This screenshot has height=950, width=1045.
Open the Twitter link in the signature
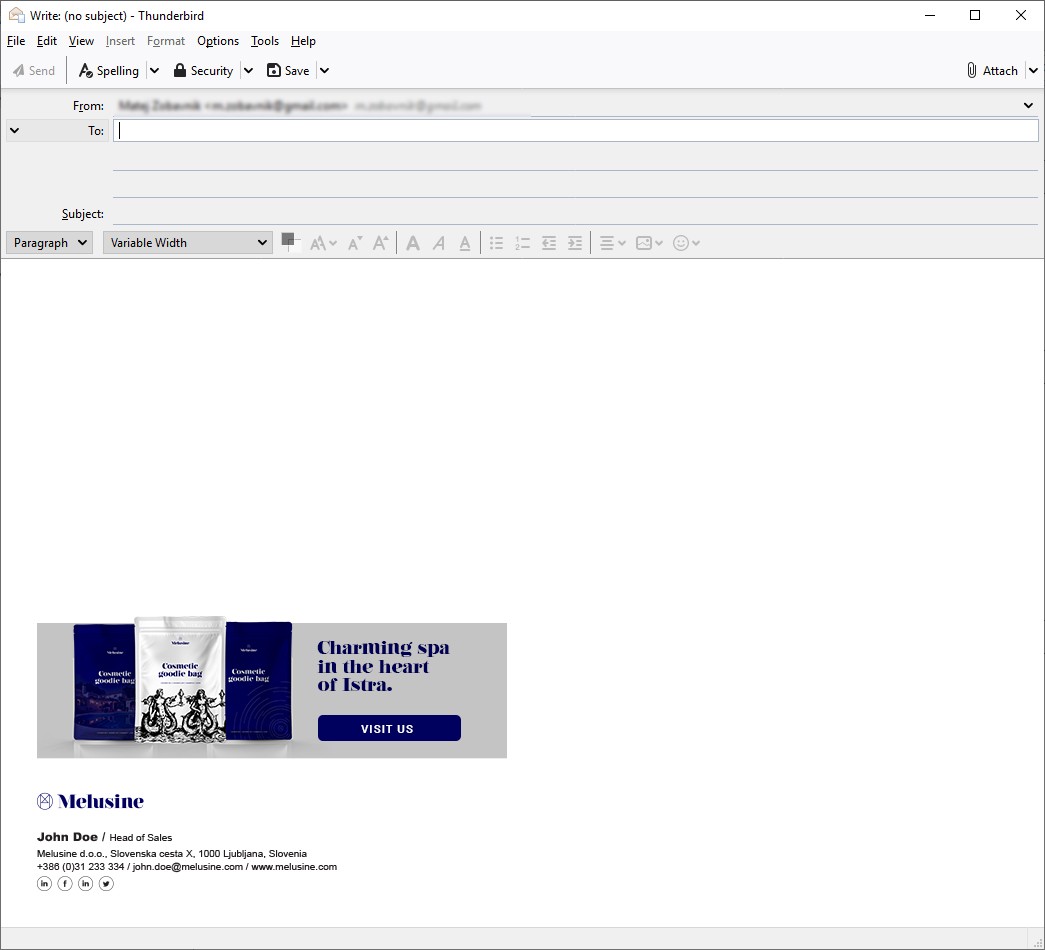tap(106, 883)
